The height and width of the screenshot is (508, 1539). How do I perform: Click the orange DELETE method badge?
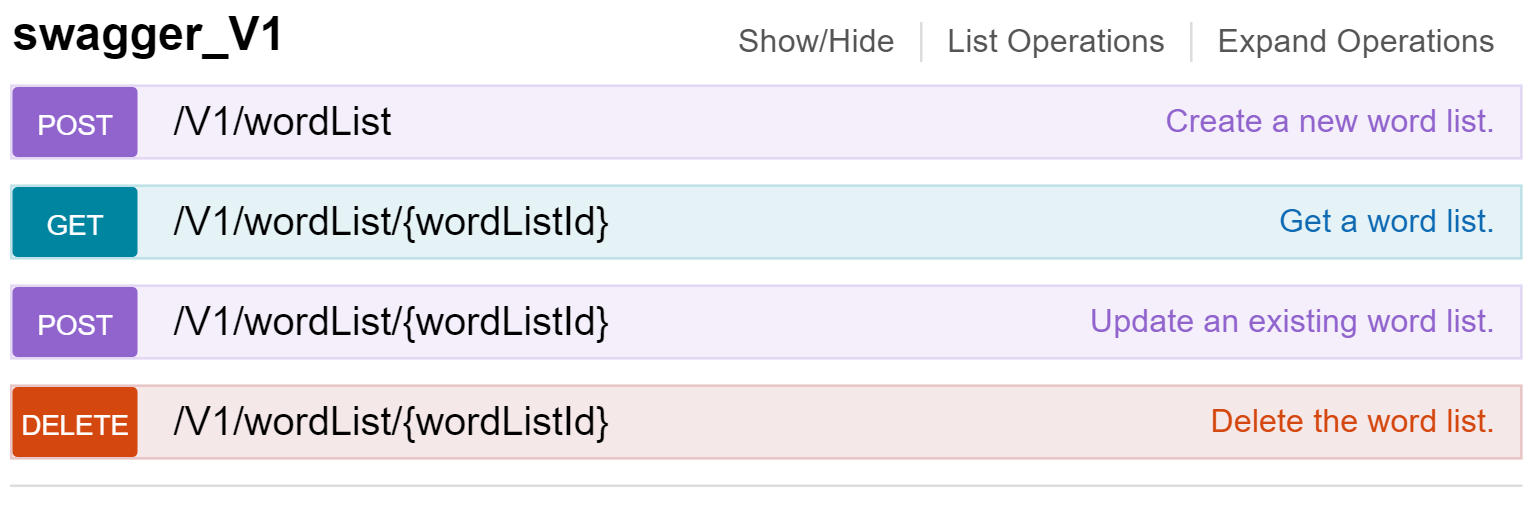pos(75,423)
